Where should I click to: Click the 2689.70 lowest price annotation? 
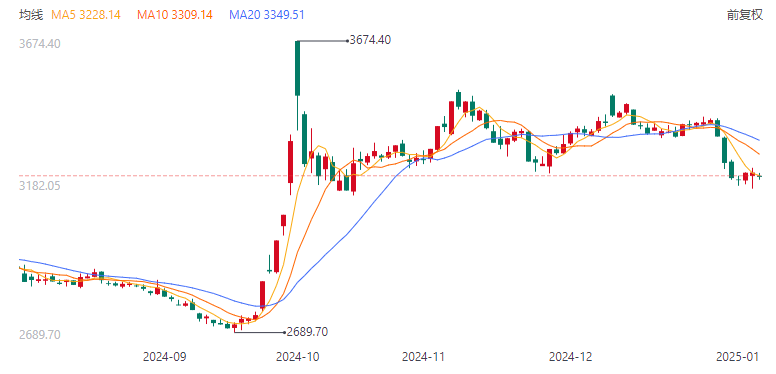[307, 331]
